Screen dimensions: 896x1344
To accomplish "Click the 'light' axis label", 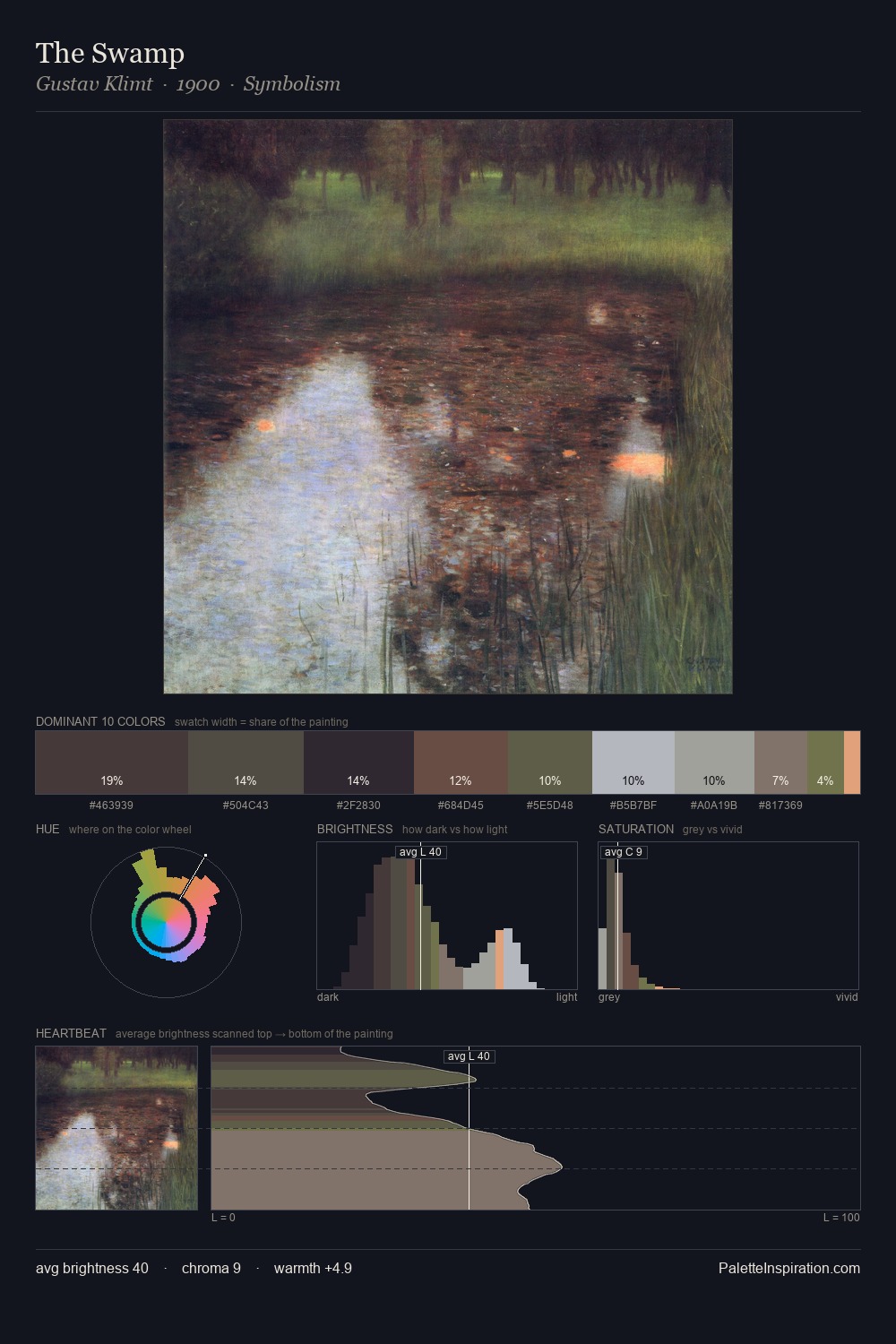I will [566, 997].
